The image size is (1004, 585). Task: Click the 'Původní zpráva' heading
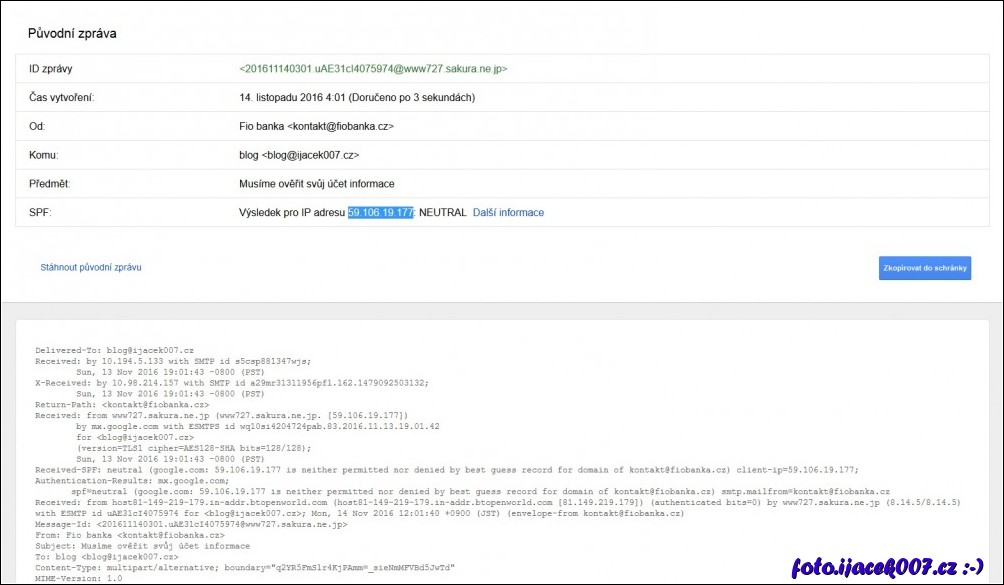72,33
